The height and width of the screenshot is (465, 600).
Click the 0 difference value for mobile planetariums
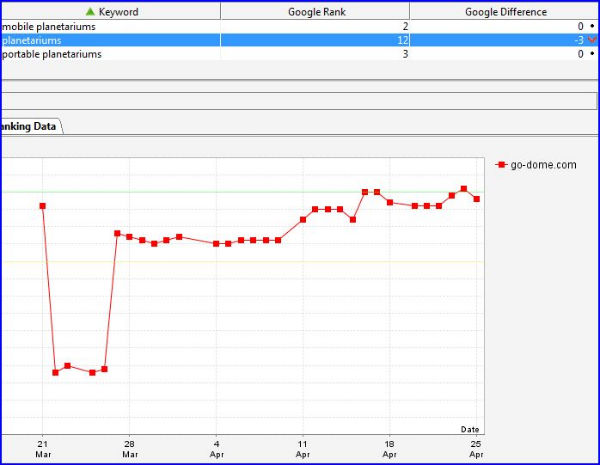point(580,26)
